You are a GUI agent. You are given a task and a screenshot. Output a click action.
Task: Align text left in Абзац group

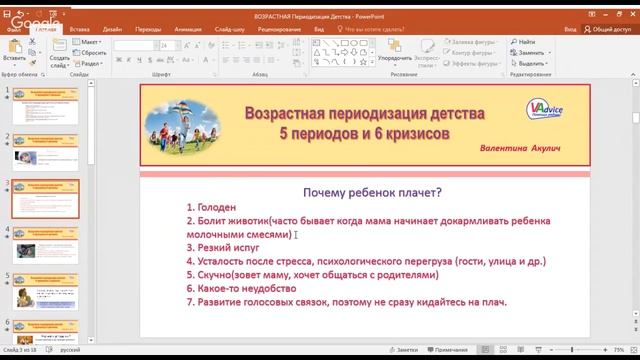click(x=226, y=60)
